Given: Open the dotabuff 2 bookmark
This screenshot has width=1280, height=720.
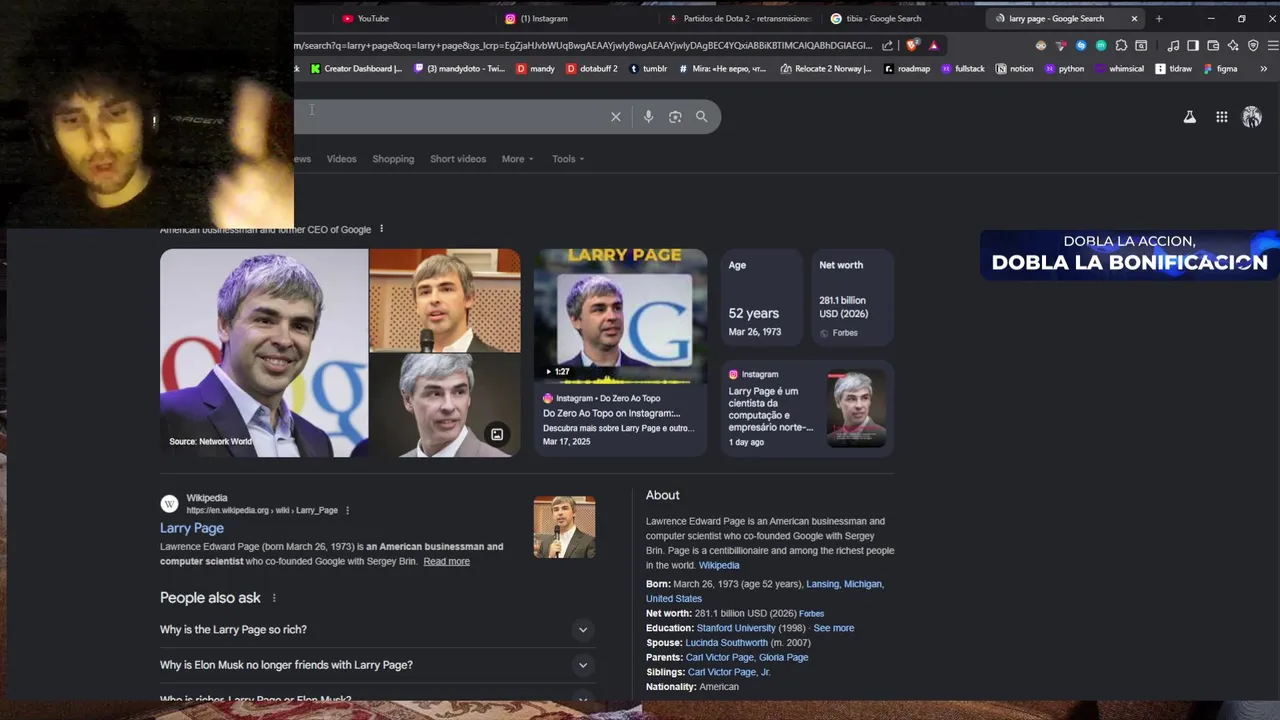Looking at the screenshot, I should click(592, 69).
